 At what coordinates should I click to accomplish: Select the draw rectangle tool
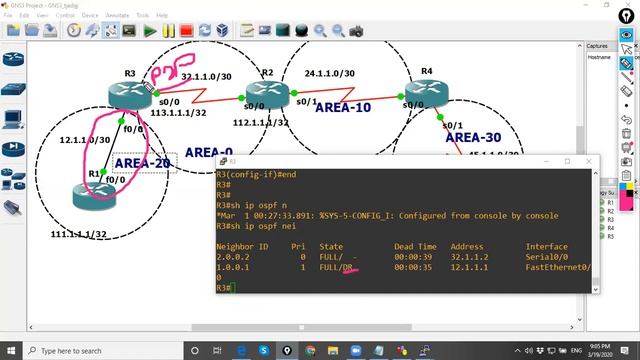282,31
